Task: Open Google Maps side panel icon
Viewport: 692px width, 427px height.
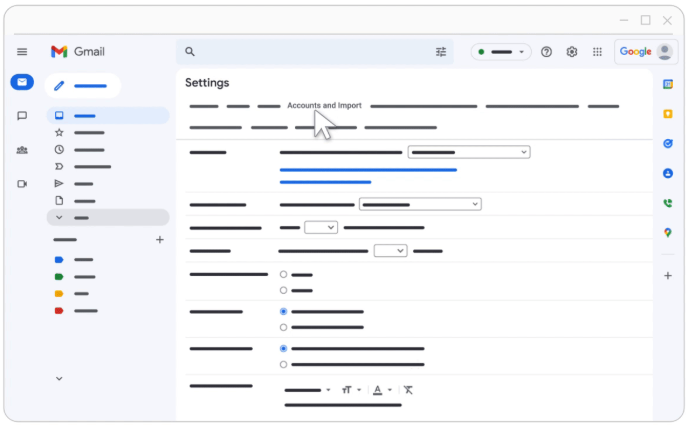Action: point(668,232)
